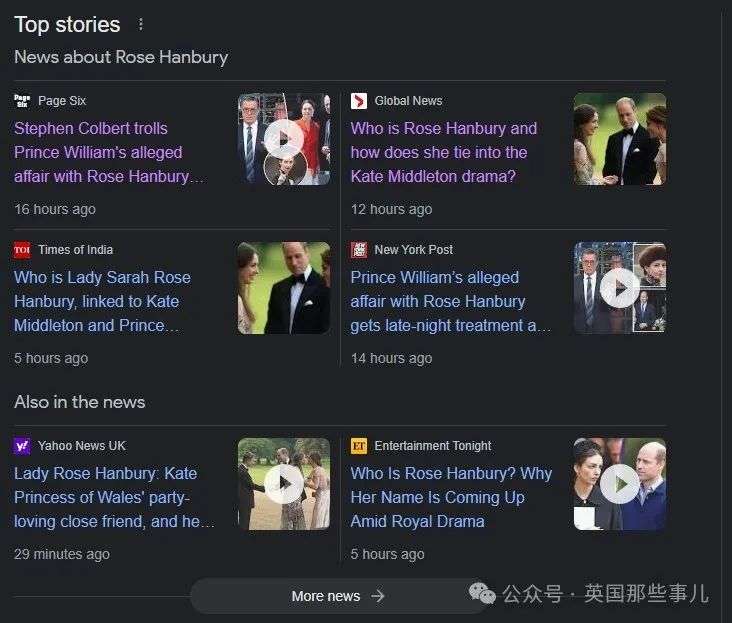Play the Entertainment Tonight video thumbnail
Image resolution: width=732 pixels, height=623 pixels.
(x=620, y=484)
